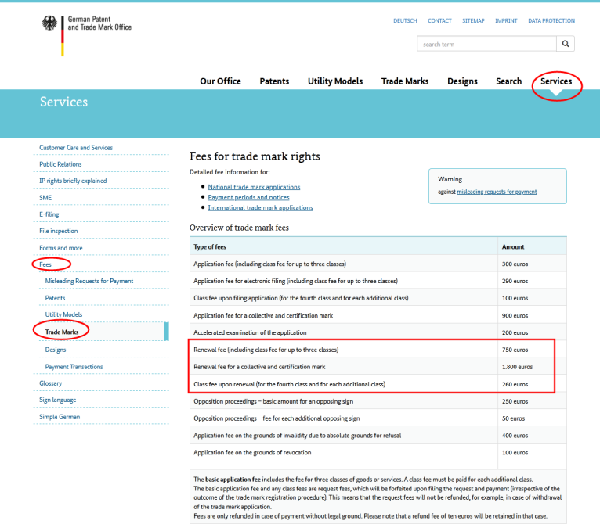Open the Designs navigation menu
Screen dimensions: 600x528
(x=462, y=80)
